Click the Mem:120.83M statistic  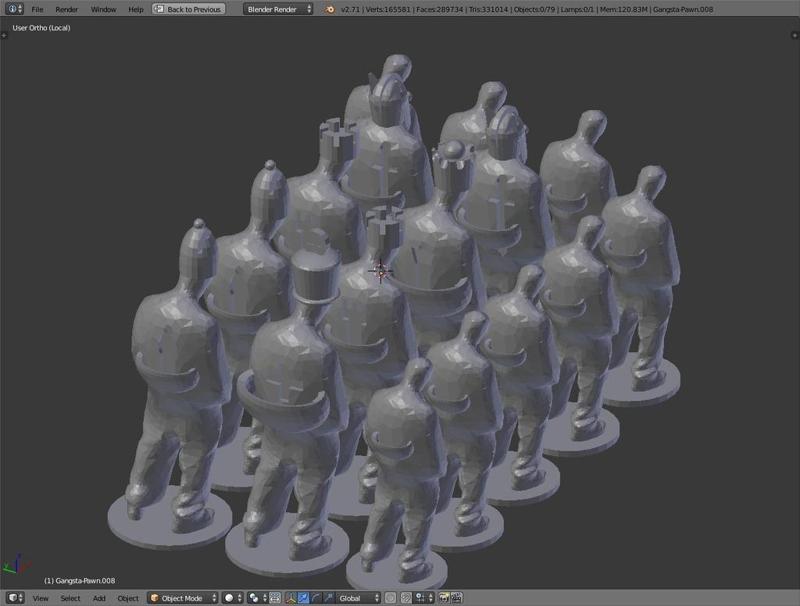(x=622, y=9)
